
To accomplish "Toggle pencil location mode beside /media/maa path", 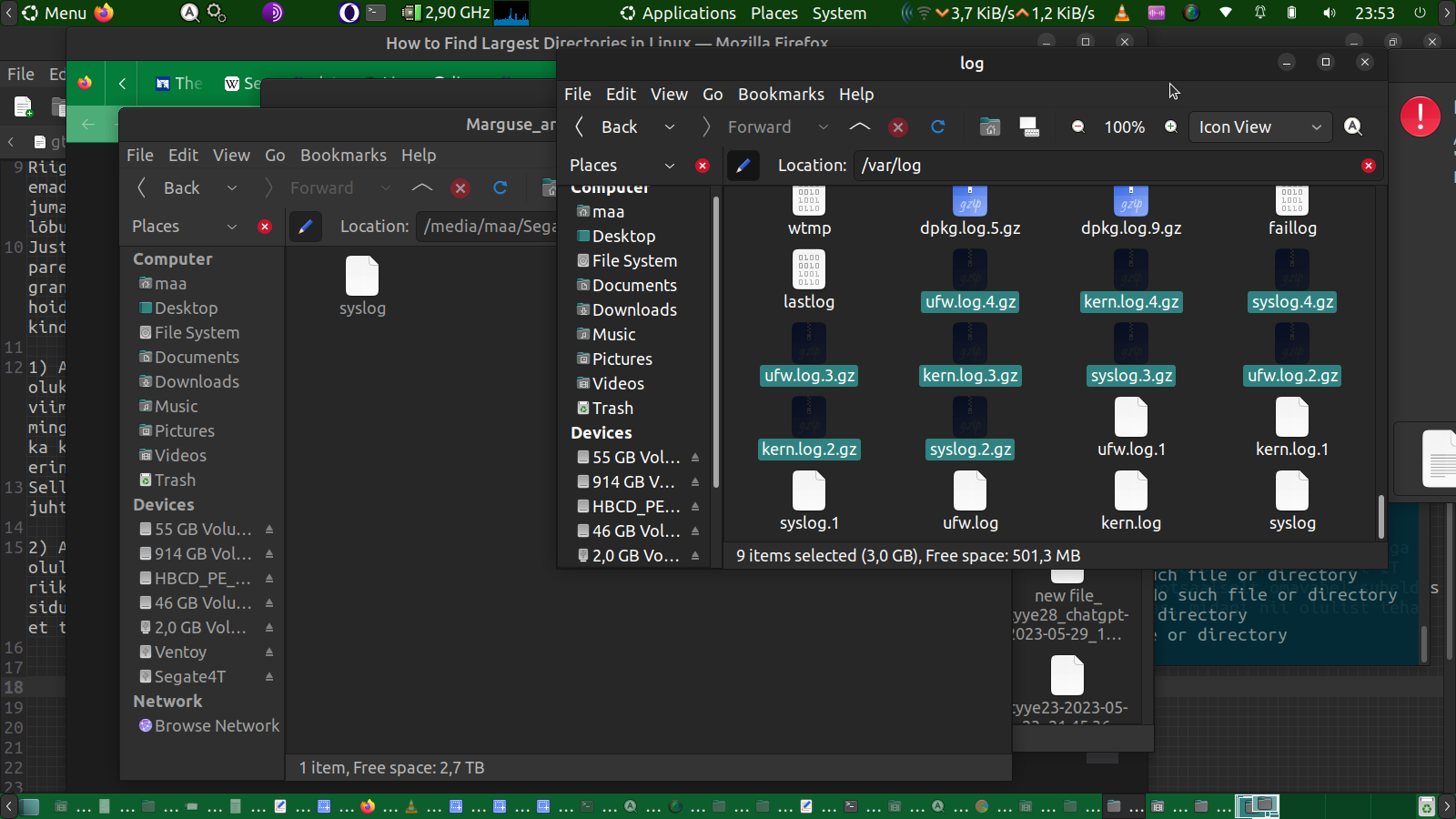I will pyautogui.click(x=306, y=227).
